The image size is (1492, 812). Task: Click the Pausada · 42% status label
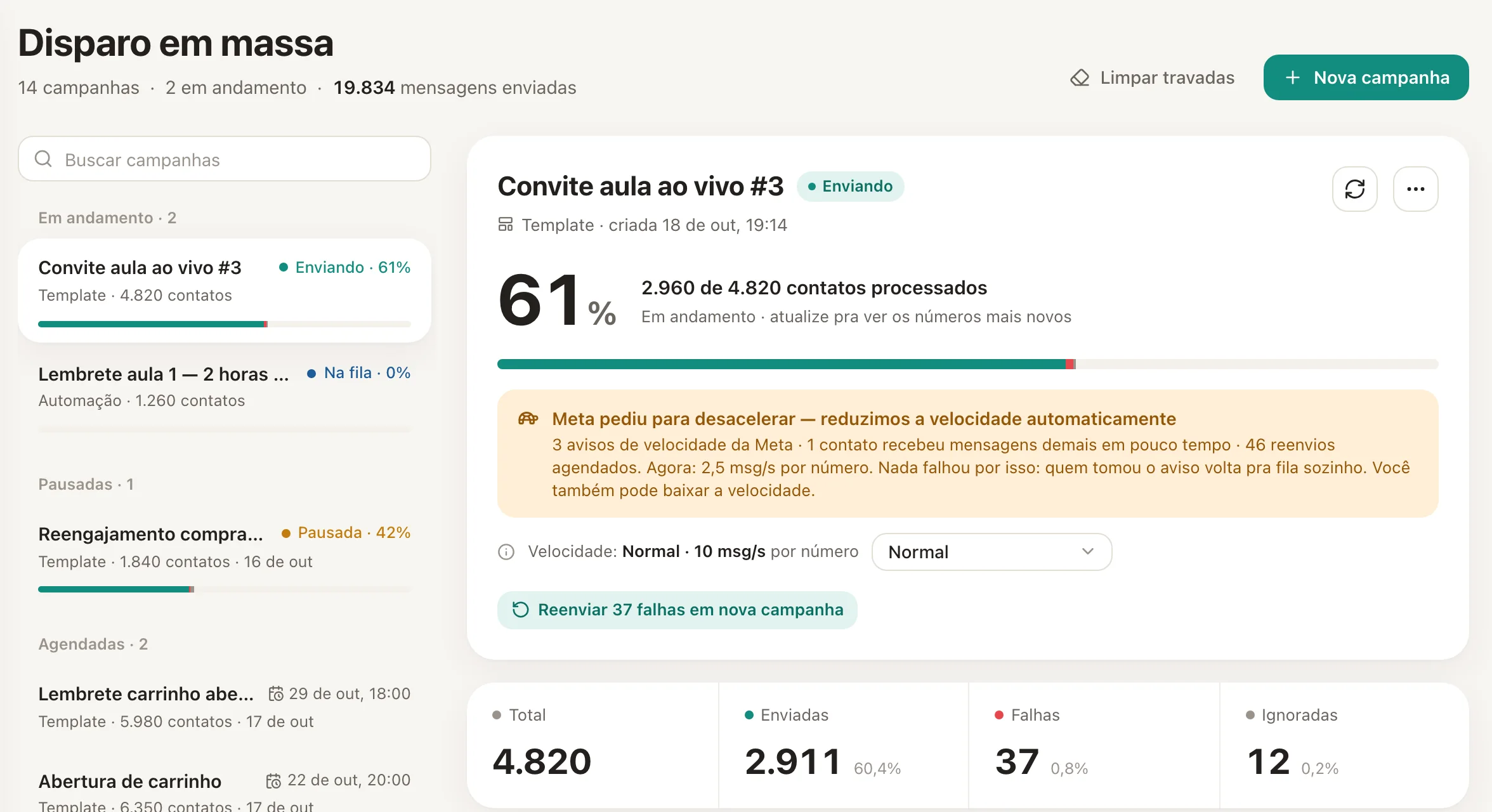tap(346, 533)
